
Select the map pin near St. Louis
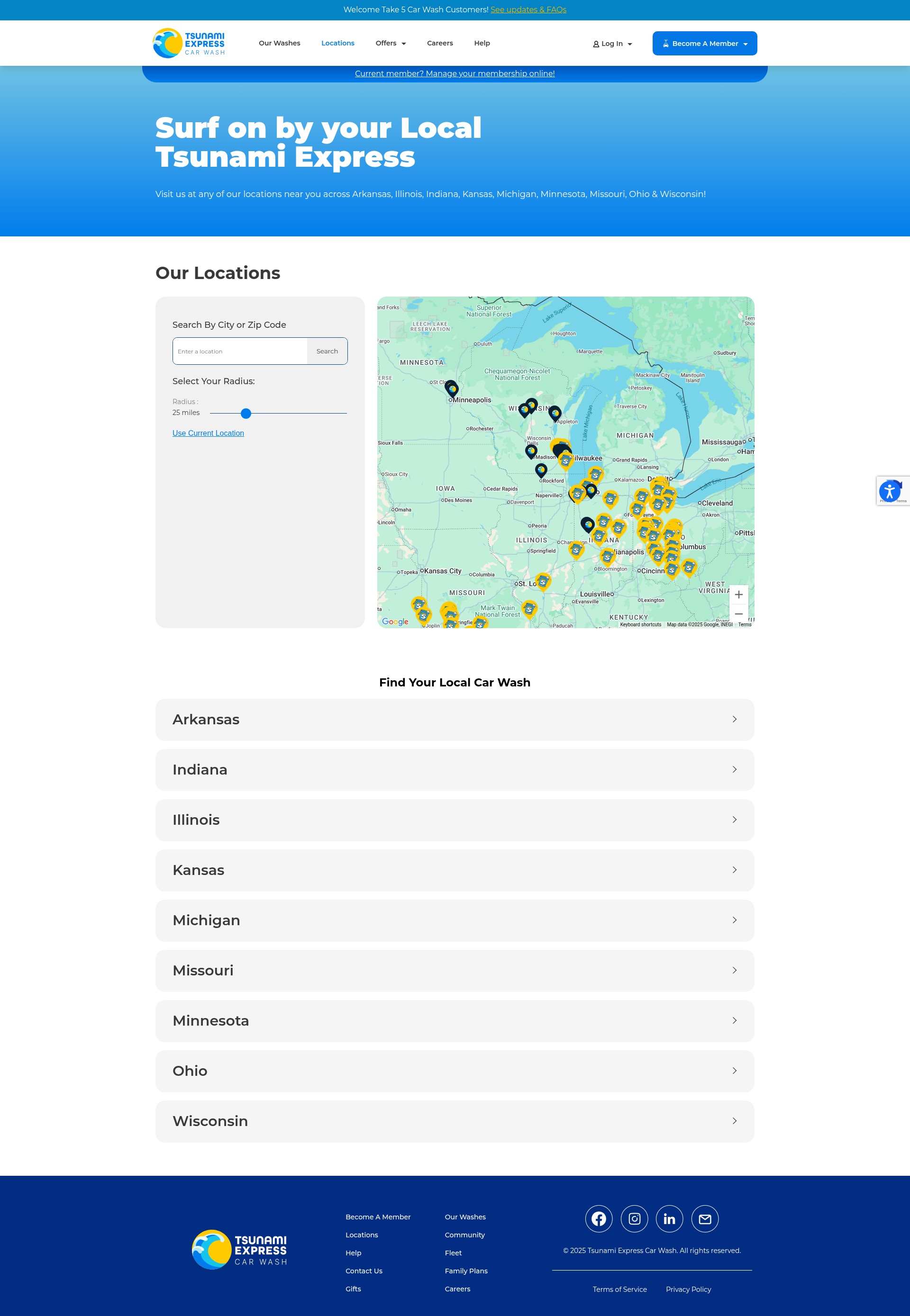tap(543, 581)
